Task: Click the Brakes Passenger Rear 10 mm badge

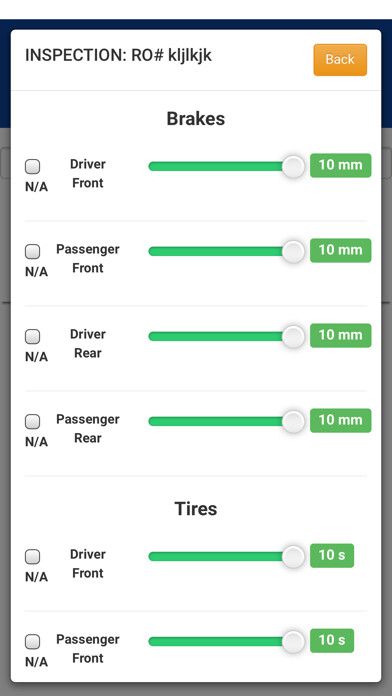Action: (341, 420)
